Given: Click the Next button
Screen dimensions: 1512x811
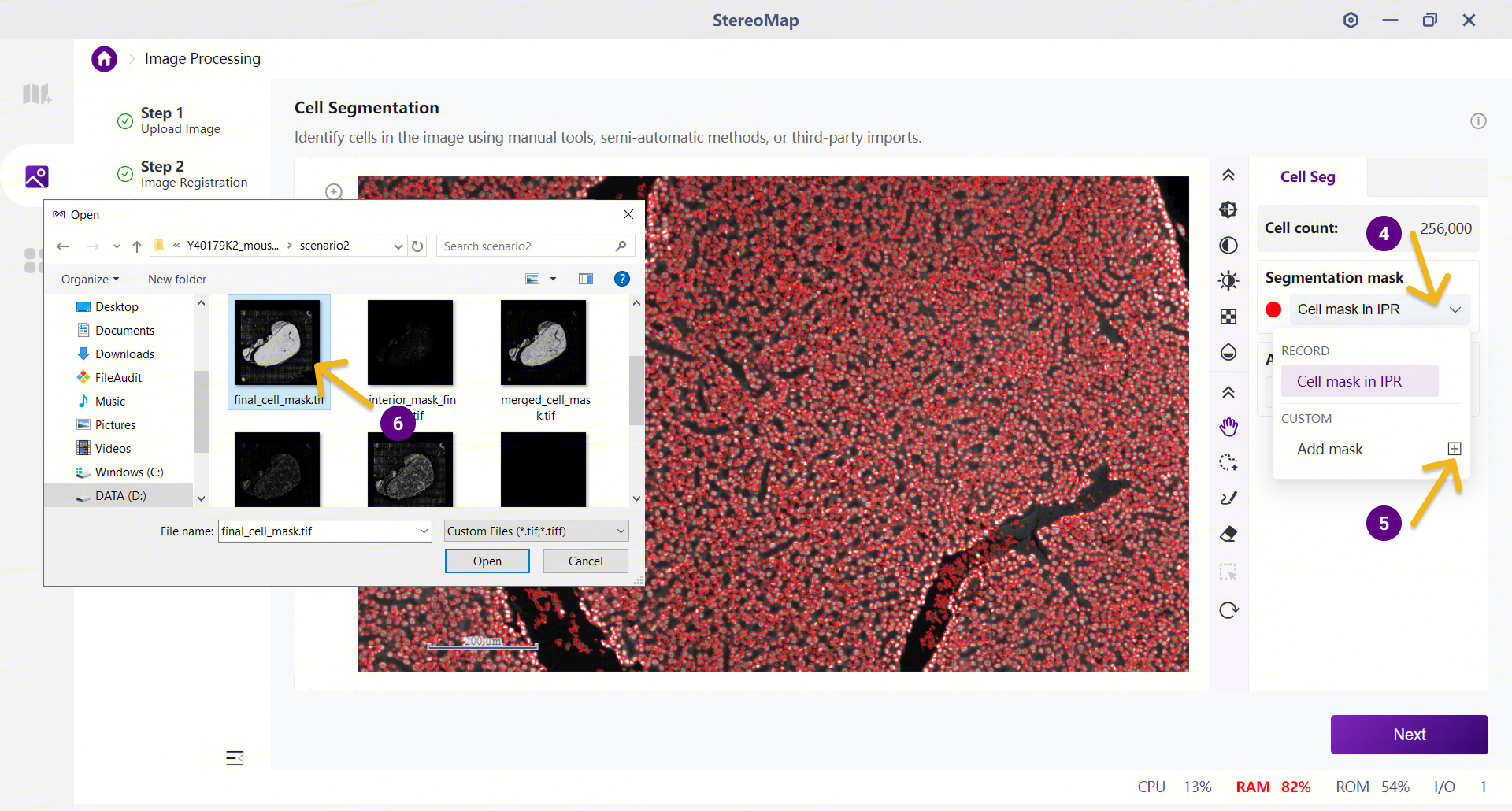Looking at the screenshot, I should point(1409,735).
